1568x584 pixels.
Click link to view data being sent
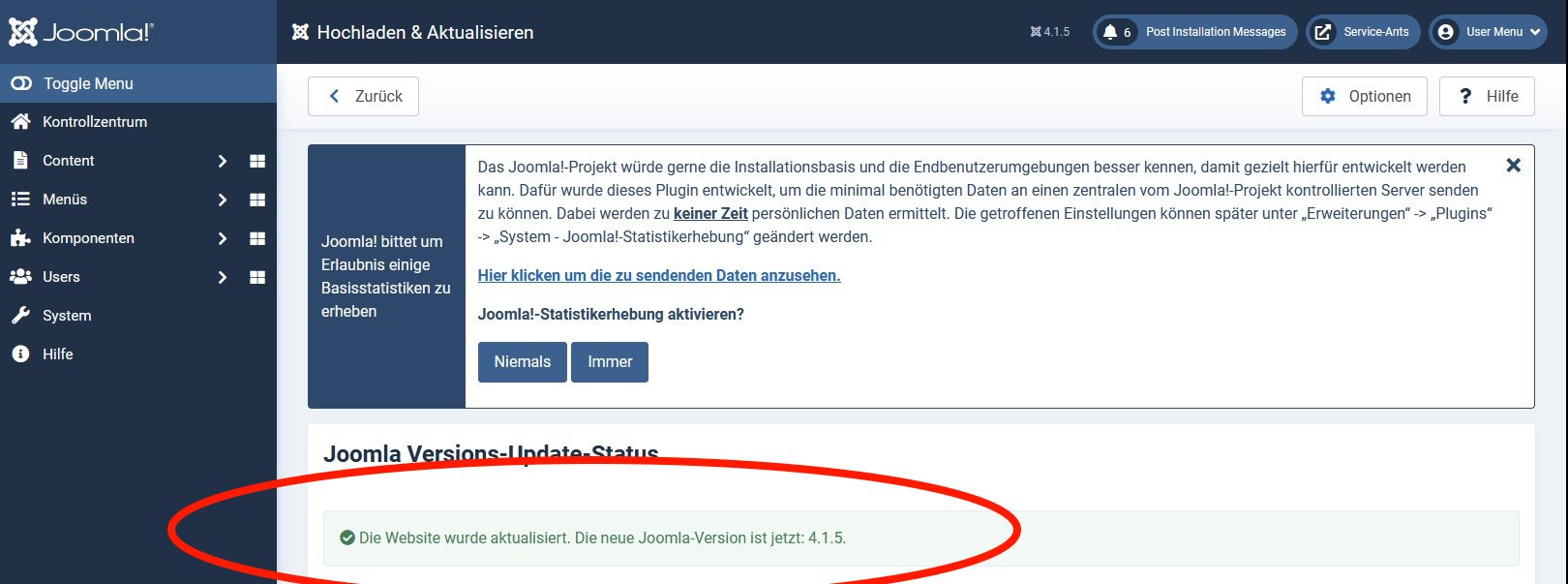point(659,275)
